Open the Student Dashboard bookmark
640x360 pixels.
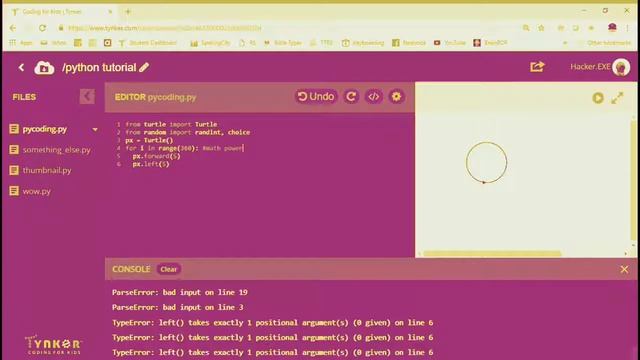point(148,43)
